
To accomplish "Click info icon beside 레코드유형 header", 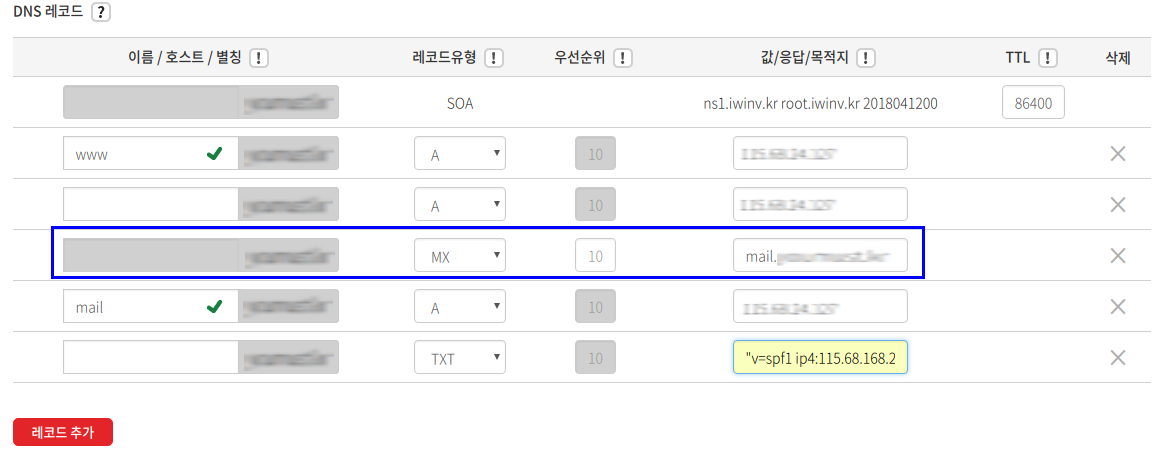I will pyautogui.click(x=493, y=58).
